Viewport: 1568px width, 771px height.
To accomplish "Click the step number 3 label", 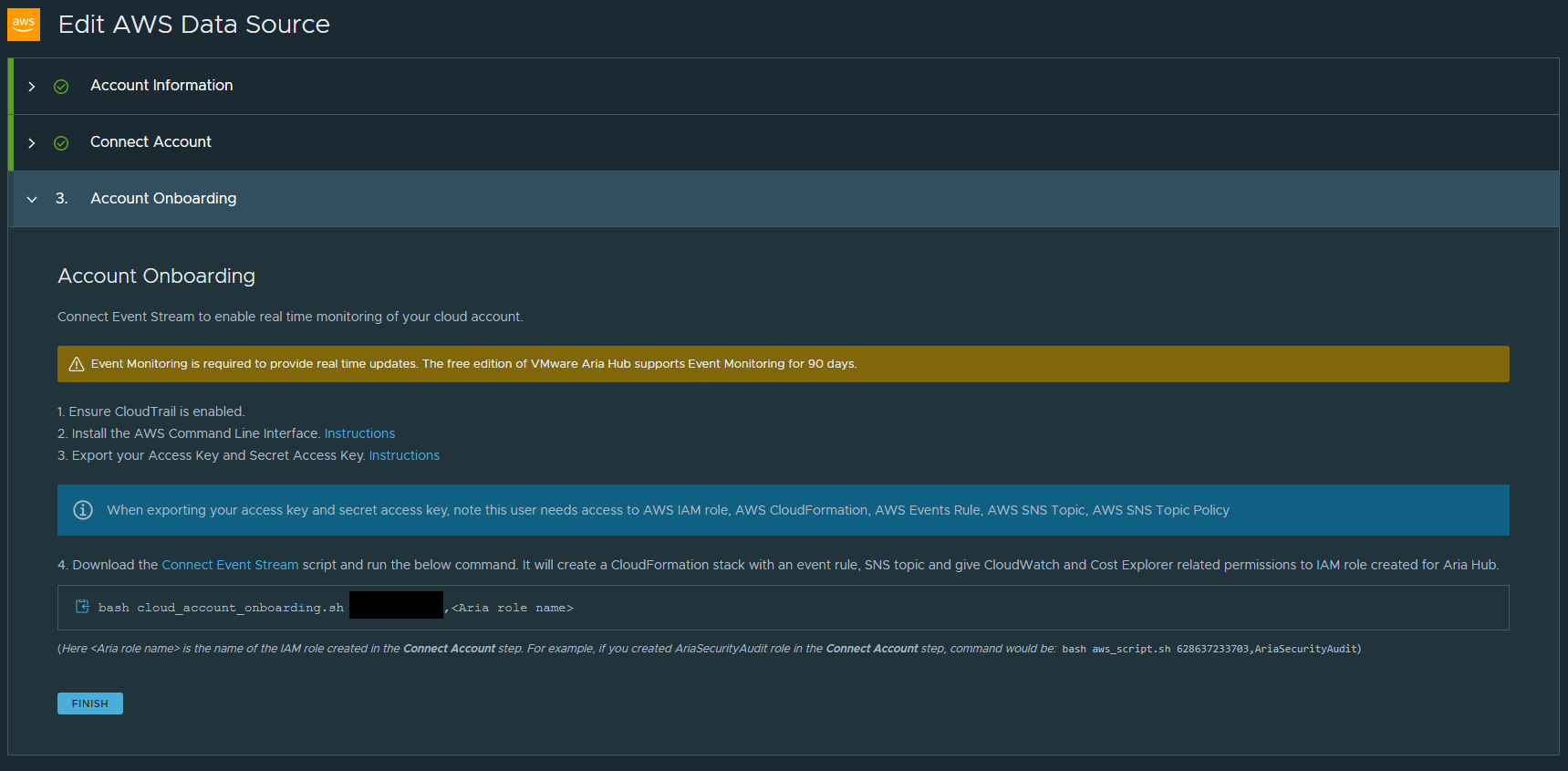I will click(61, 199).
